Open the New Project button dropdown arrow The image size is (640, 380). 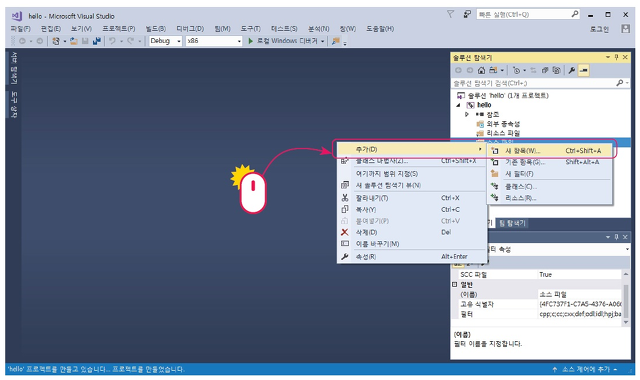(x=64, y=41)
